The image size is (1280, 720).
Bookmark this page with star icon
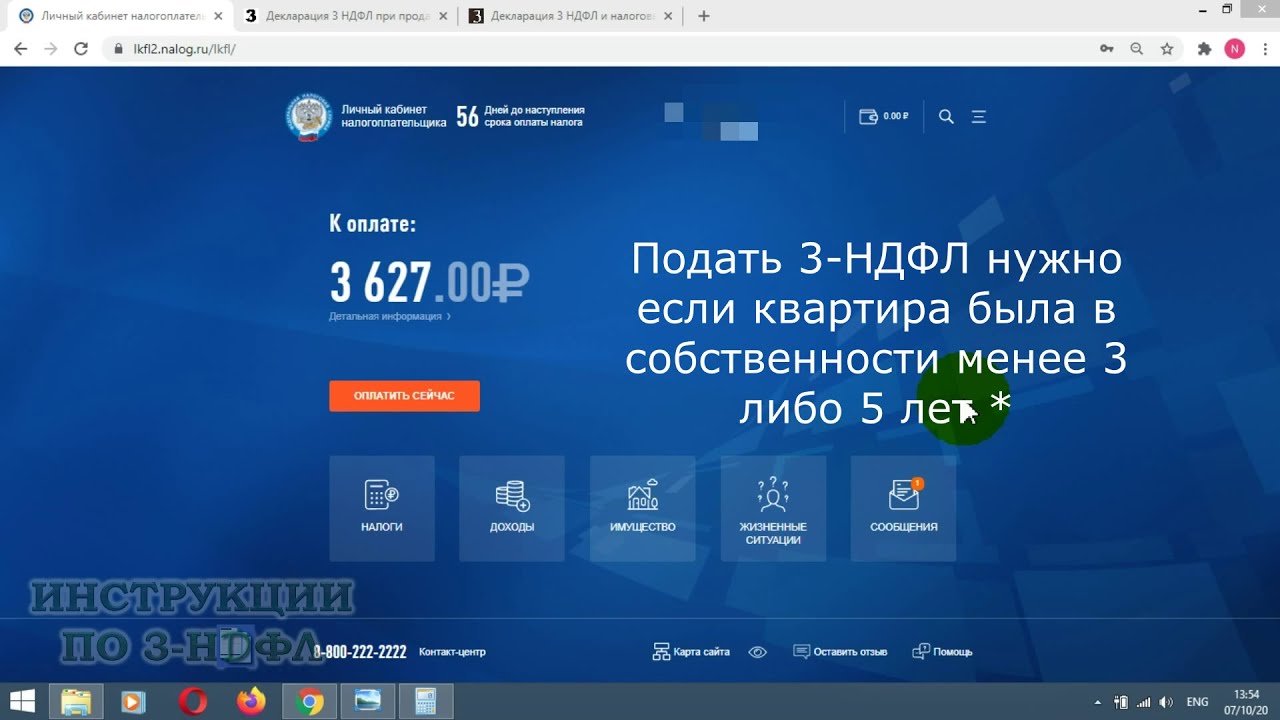(x=1166, y=48)
